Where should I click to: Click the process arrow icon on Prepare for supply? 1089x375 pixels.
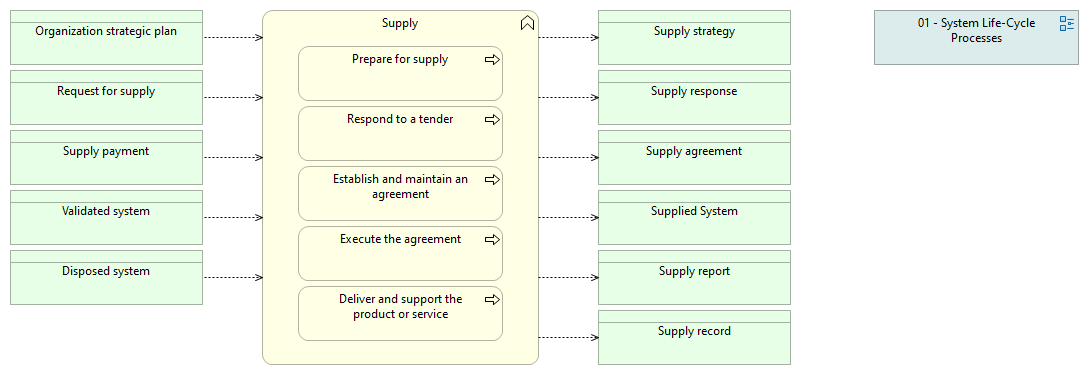coord(492,60)
